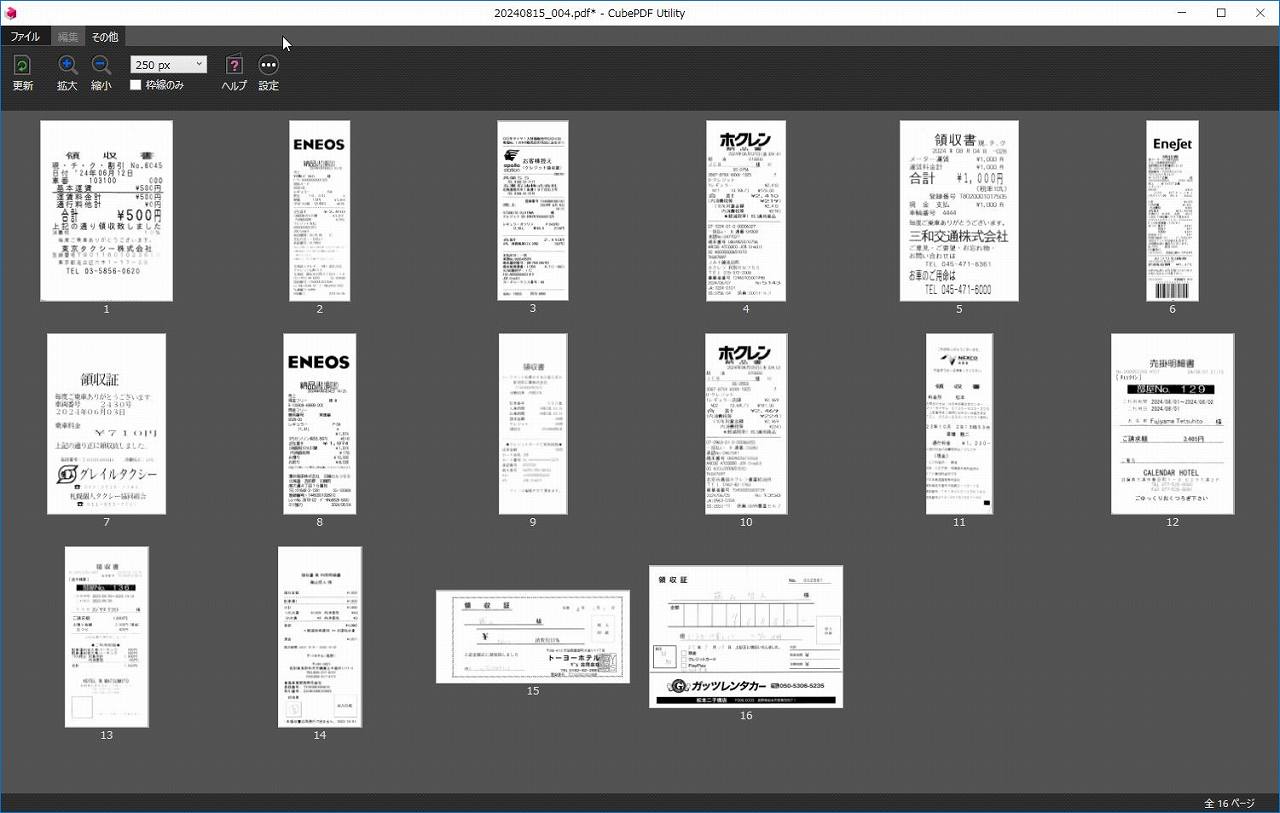Choose page 7 グレイルタクシー receipt thumbnail
The width and height of the screenshot is (1280, 813).
coord(106,424)
